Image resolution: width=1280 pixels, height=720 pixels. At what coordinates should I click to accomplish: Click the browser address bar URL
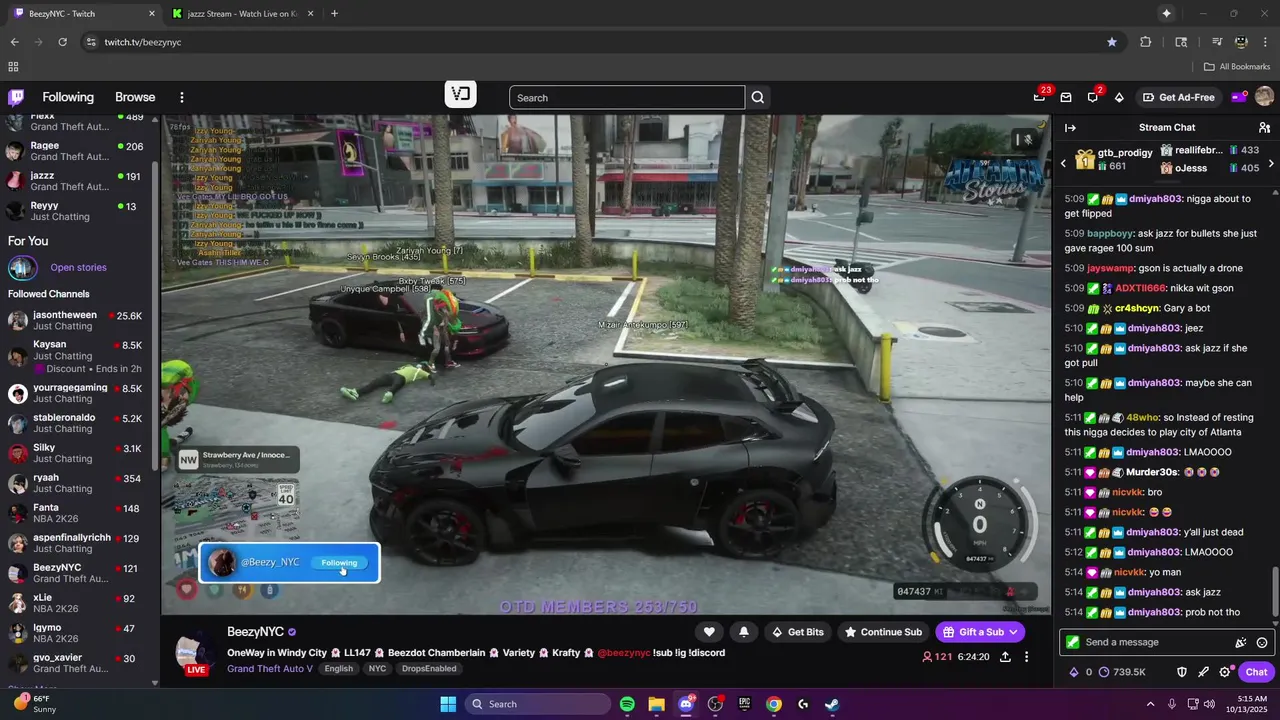[x=143, y=42]
